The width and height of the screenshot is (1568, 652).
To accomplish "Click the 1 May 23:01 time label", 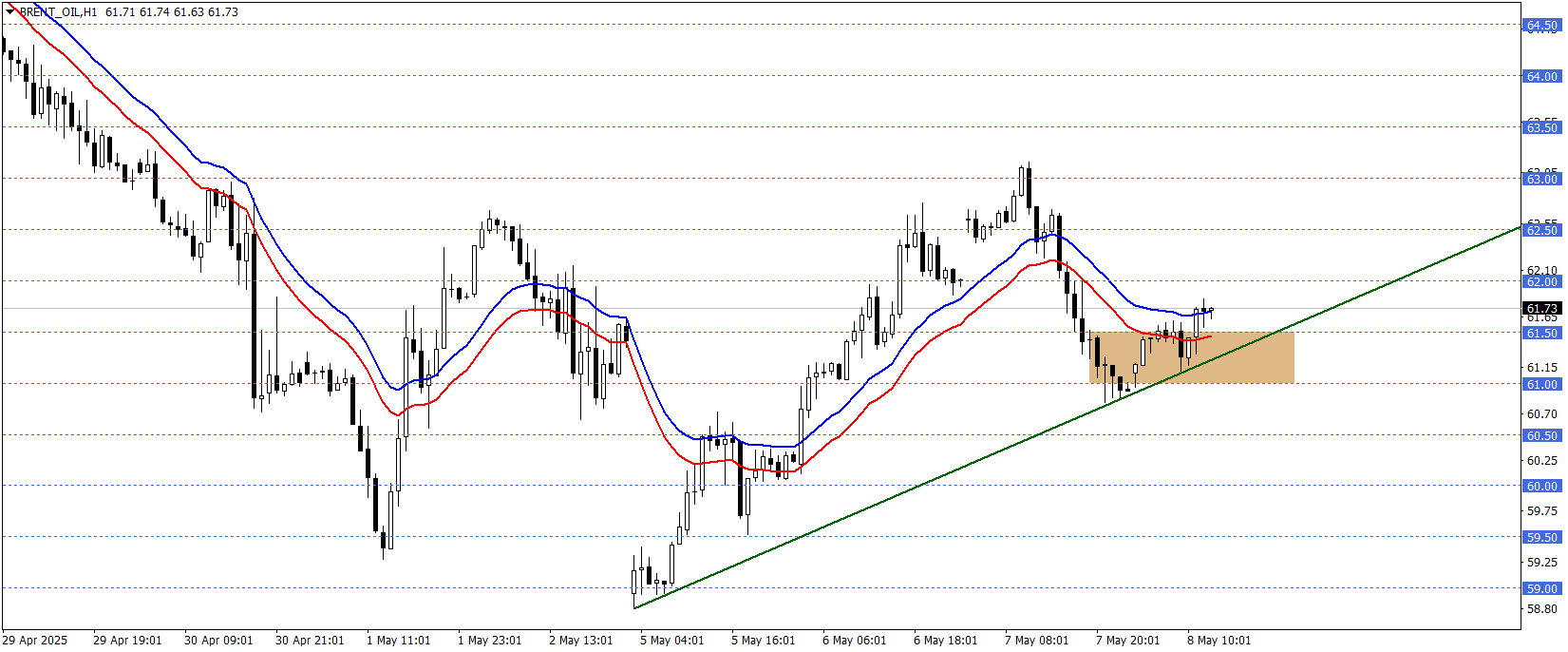I will point(490,640).
